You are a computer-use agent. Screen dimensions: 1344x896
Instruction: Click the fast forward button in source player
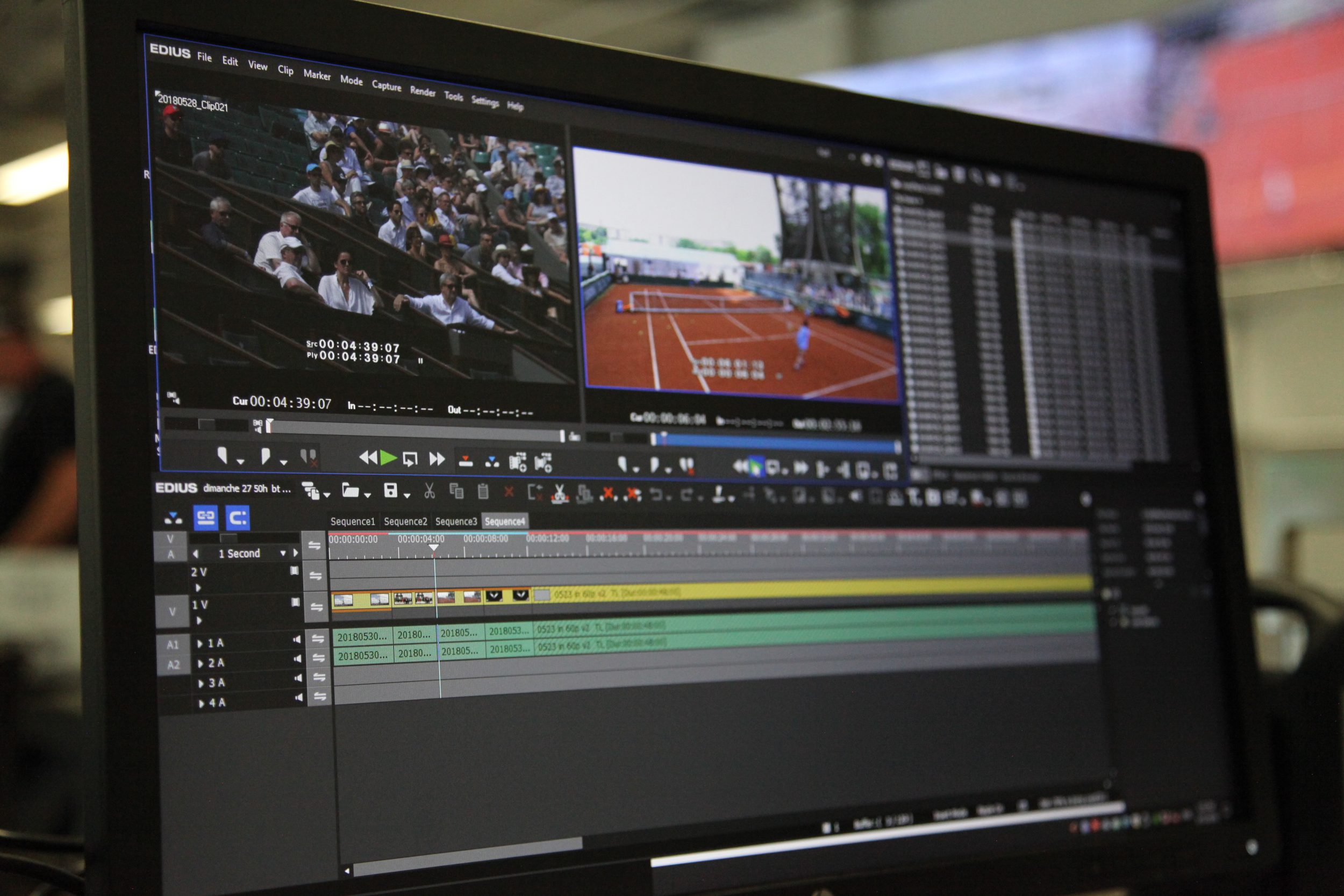pyautogui.click(x=437, y=459)
